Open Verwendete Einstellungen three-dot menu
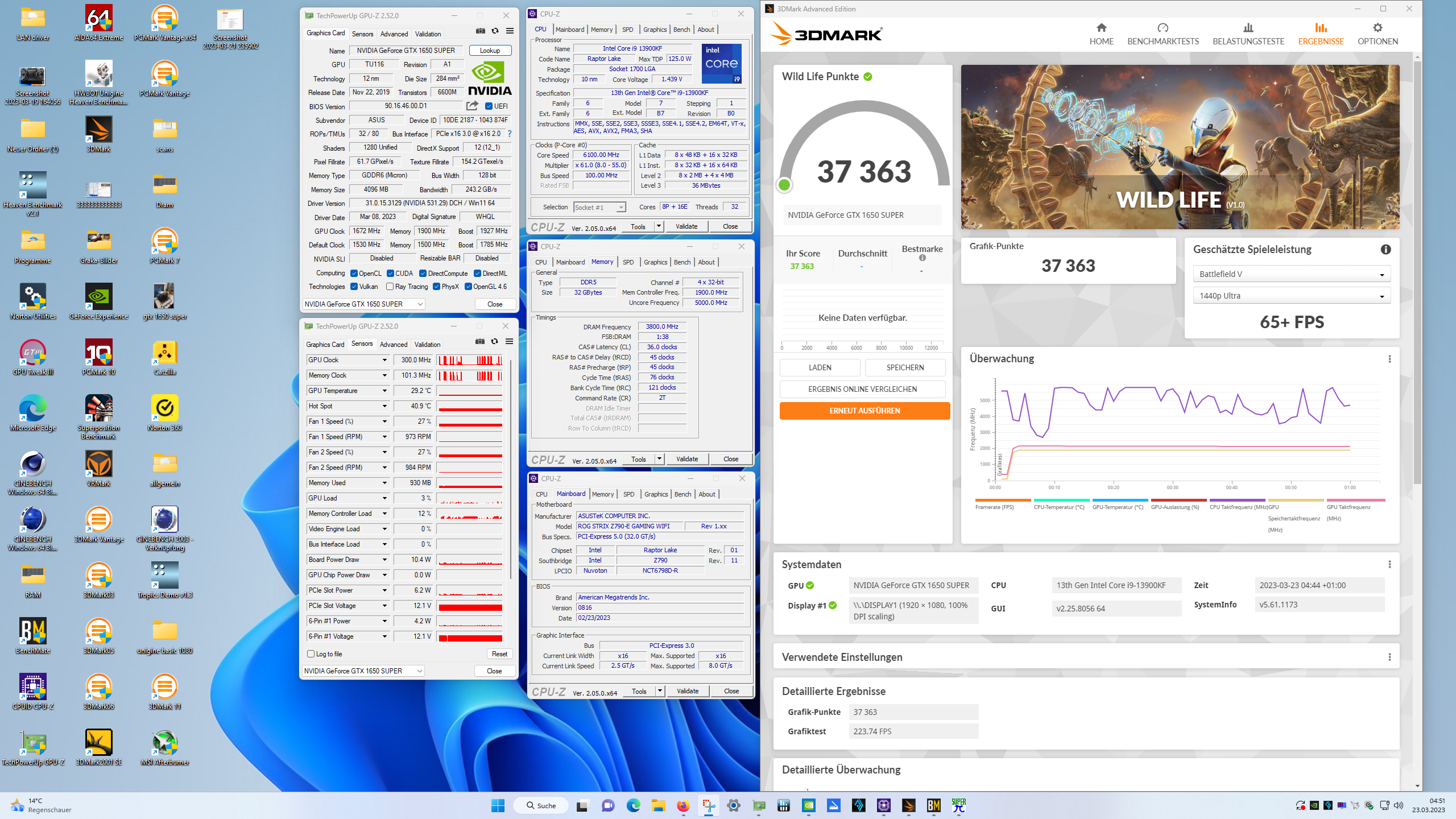 (x=1389, y=657)
